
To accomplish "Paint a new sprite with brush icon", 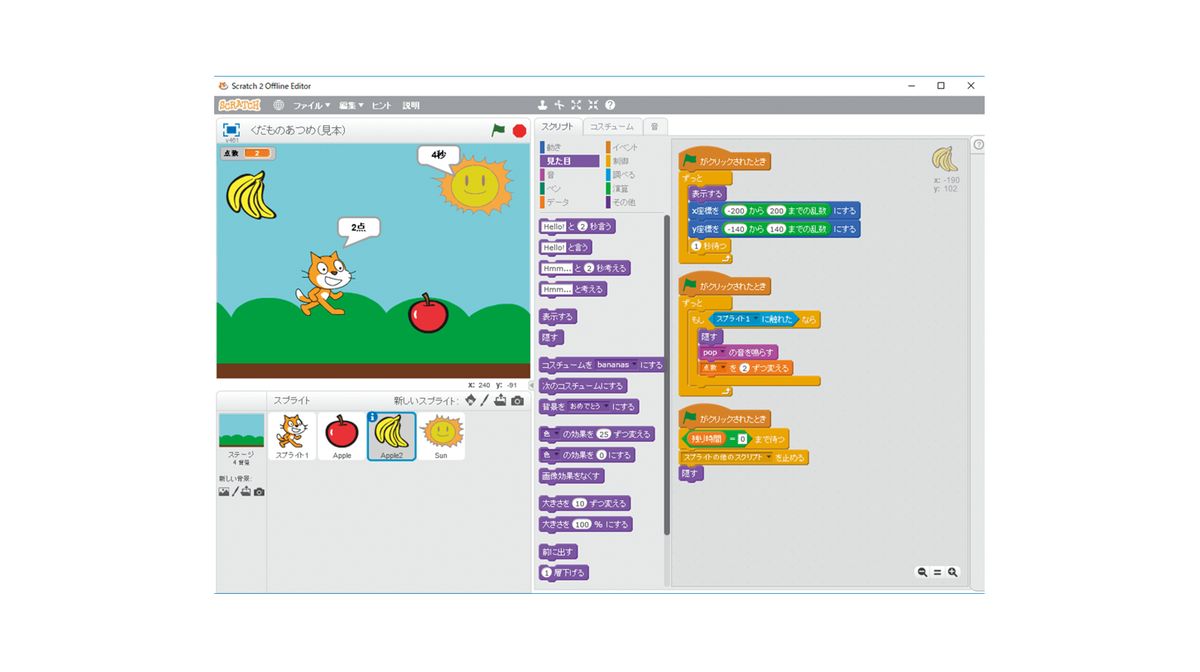I will coord(485,400).
